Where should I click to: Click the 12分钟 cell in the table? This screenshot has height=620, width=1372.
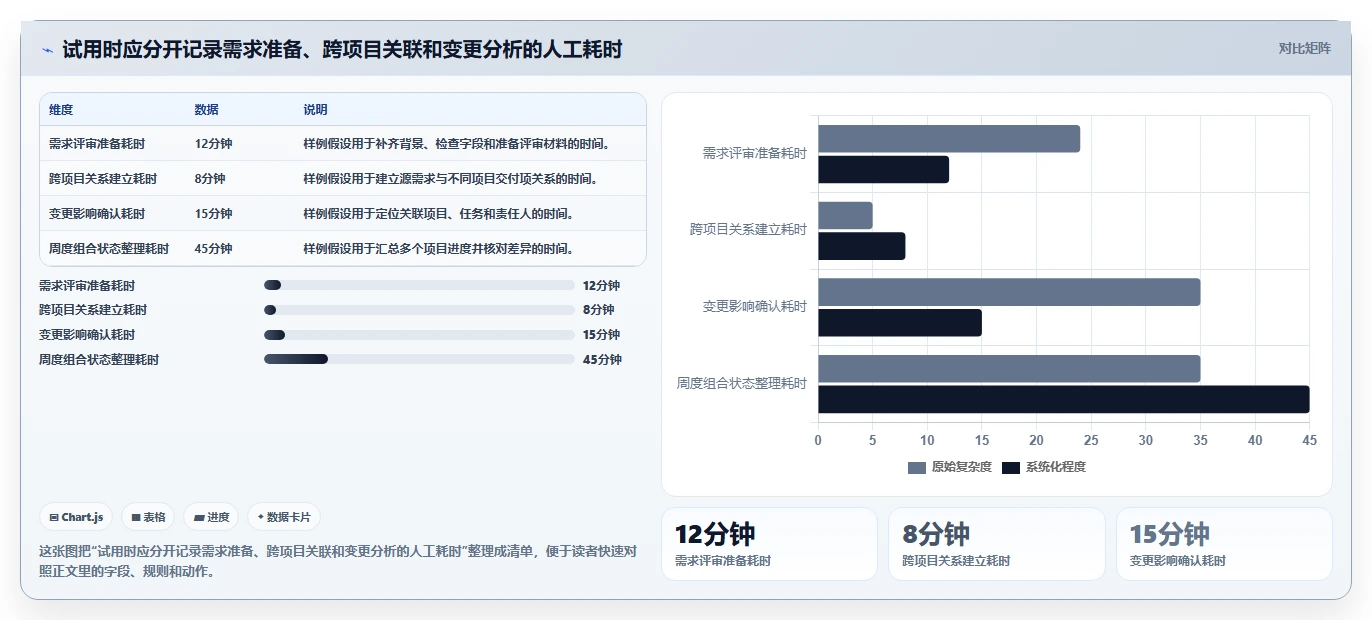213,144
